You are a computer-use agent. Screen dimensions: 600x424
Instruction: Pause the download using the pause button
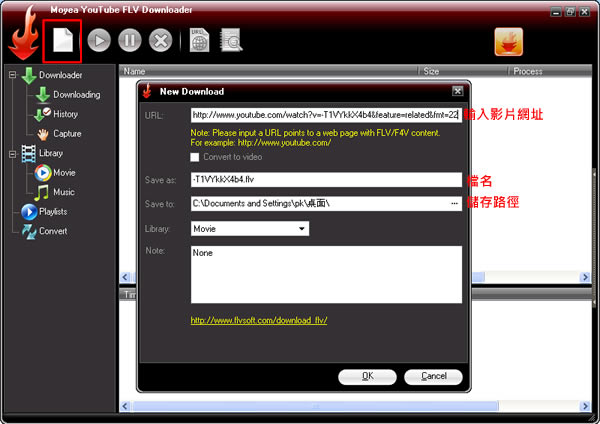coord(130,40)
